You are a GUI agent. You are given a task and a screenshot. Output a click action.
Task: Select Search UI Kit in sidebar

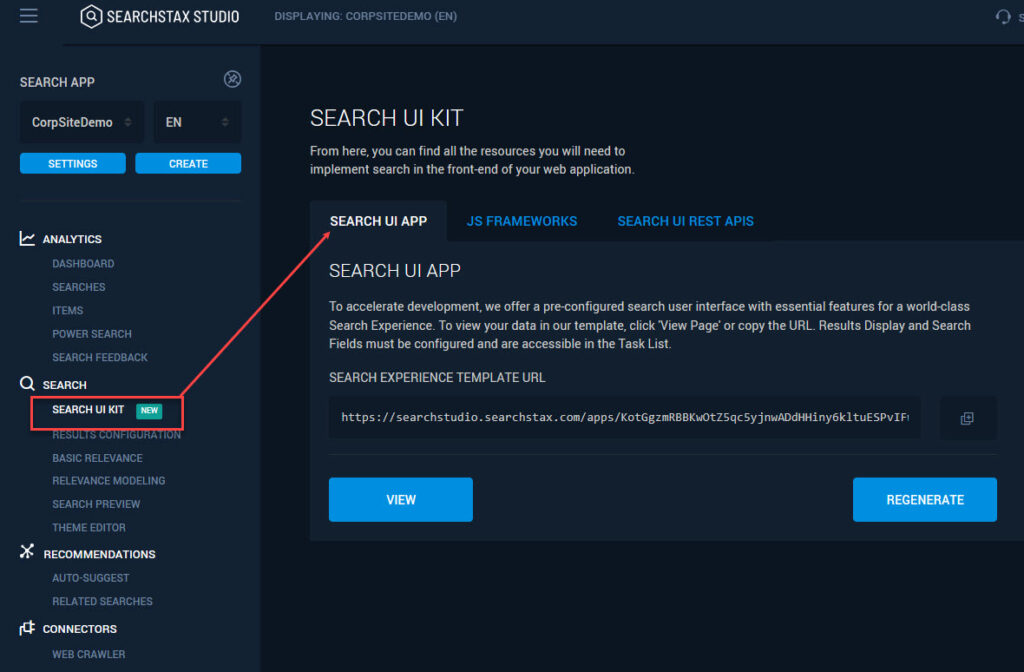click(x=88, y=410)
